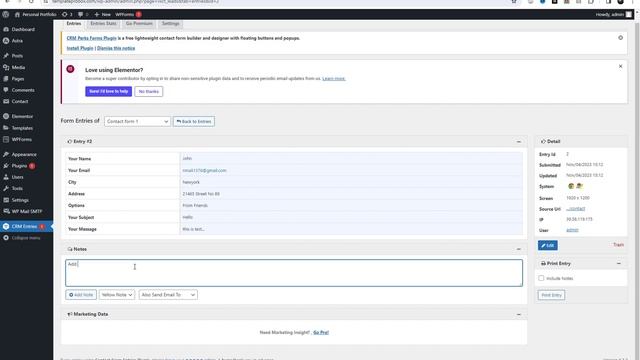The image size is (640, 360).
Task: Click the Detail panel header icon
Action: click(x=543, y=141)
